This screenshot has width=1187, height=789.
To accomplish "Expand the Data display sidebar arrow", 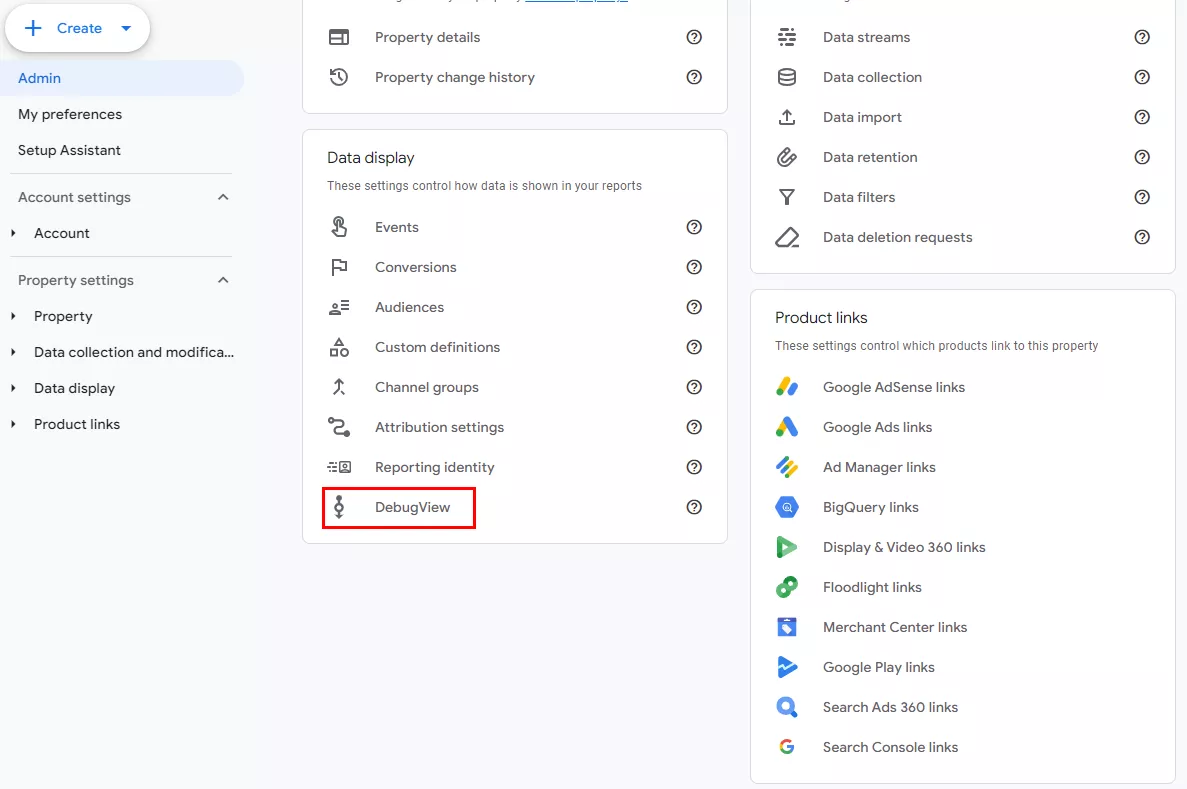I will [13, 388].
